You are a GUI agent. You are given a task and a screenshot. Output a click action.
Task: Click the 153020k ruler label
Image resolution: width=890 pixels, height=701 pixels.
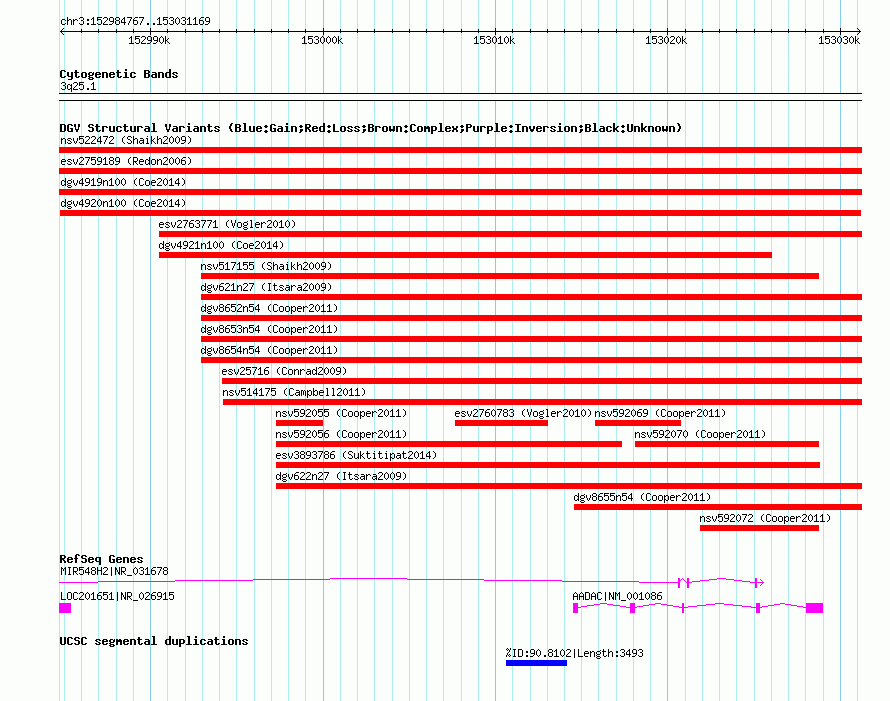(x=666, y=40)
